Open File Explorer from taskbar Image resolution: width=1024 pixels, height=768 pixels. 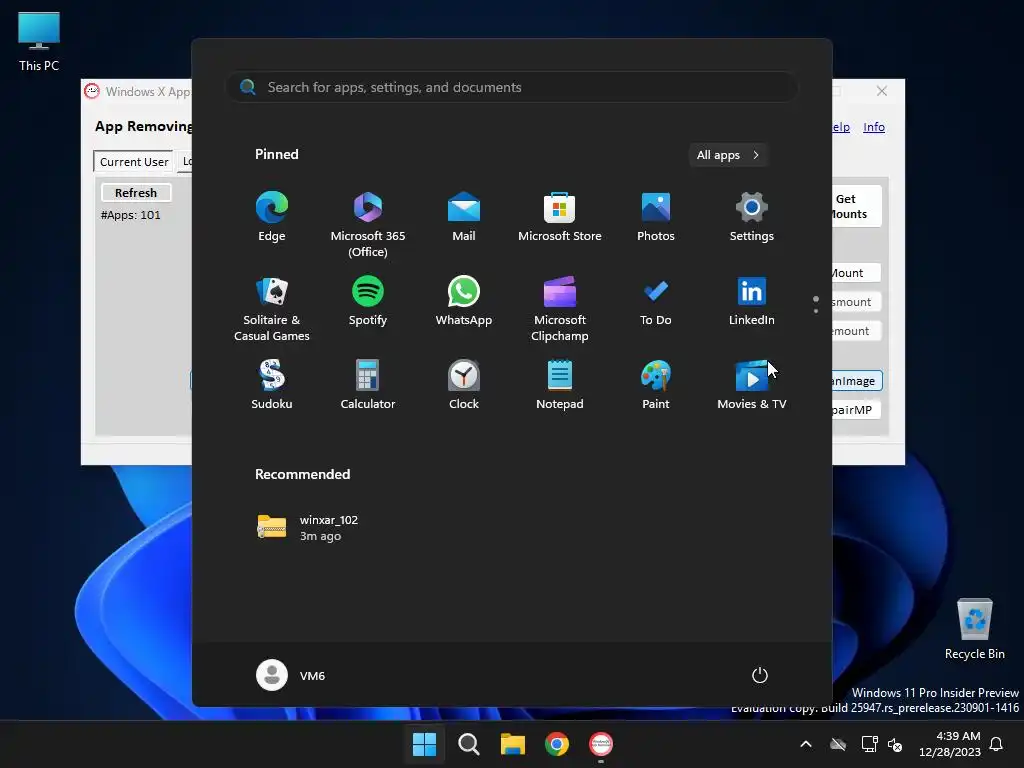coord(513,744)
